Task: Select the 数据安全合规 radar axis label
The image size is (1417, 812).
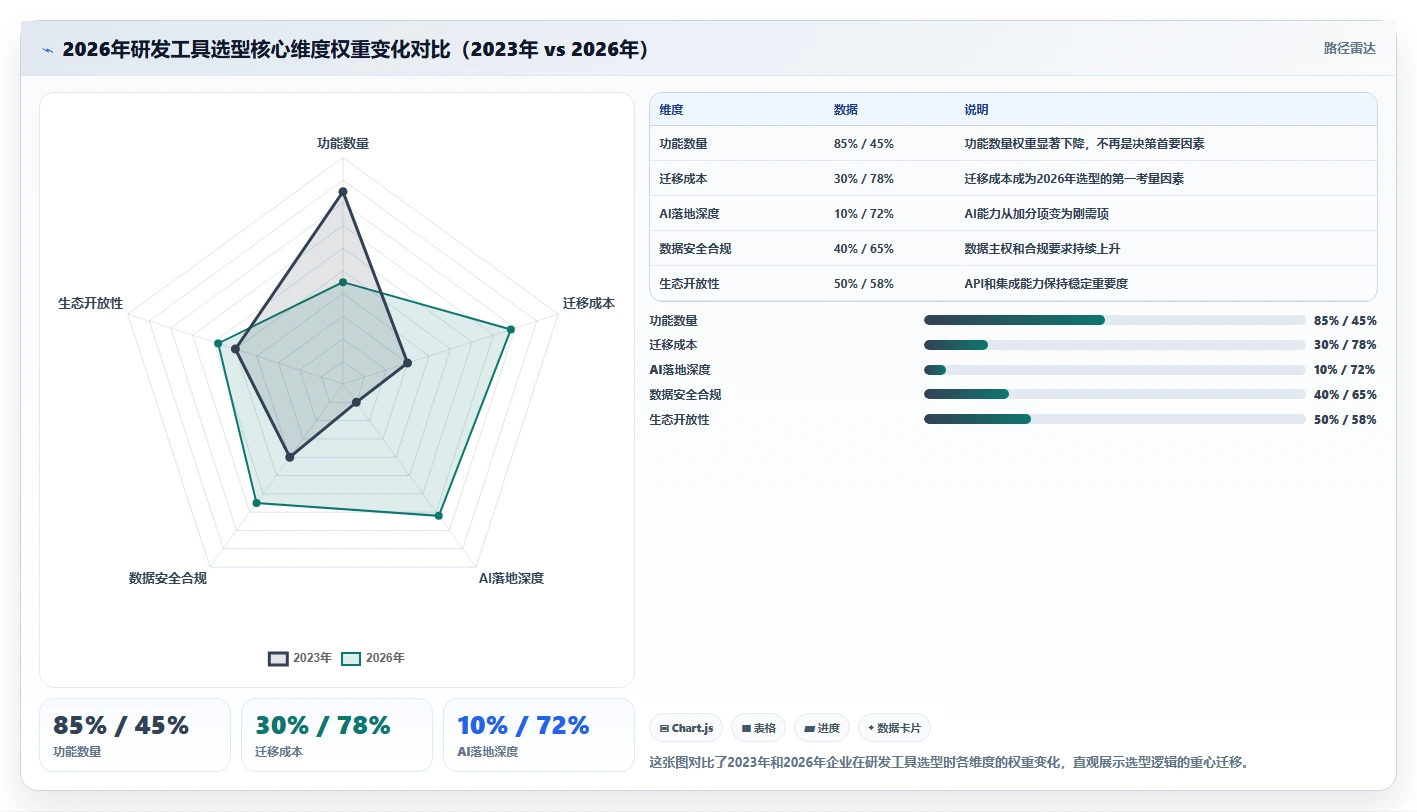Action: (x=168, y=578)
